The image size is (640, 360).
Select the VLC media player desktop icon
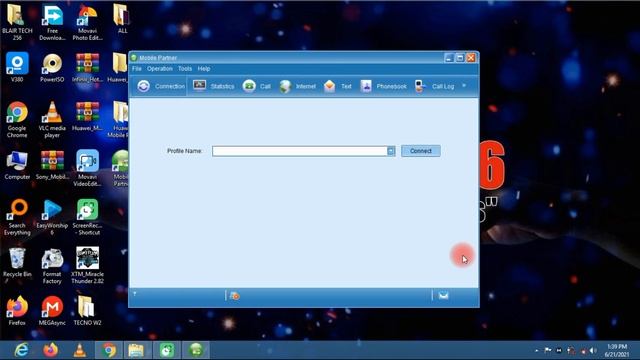point(52,119)
